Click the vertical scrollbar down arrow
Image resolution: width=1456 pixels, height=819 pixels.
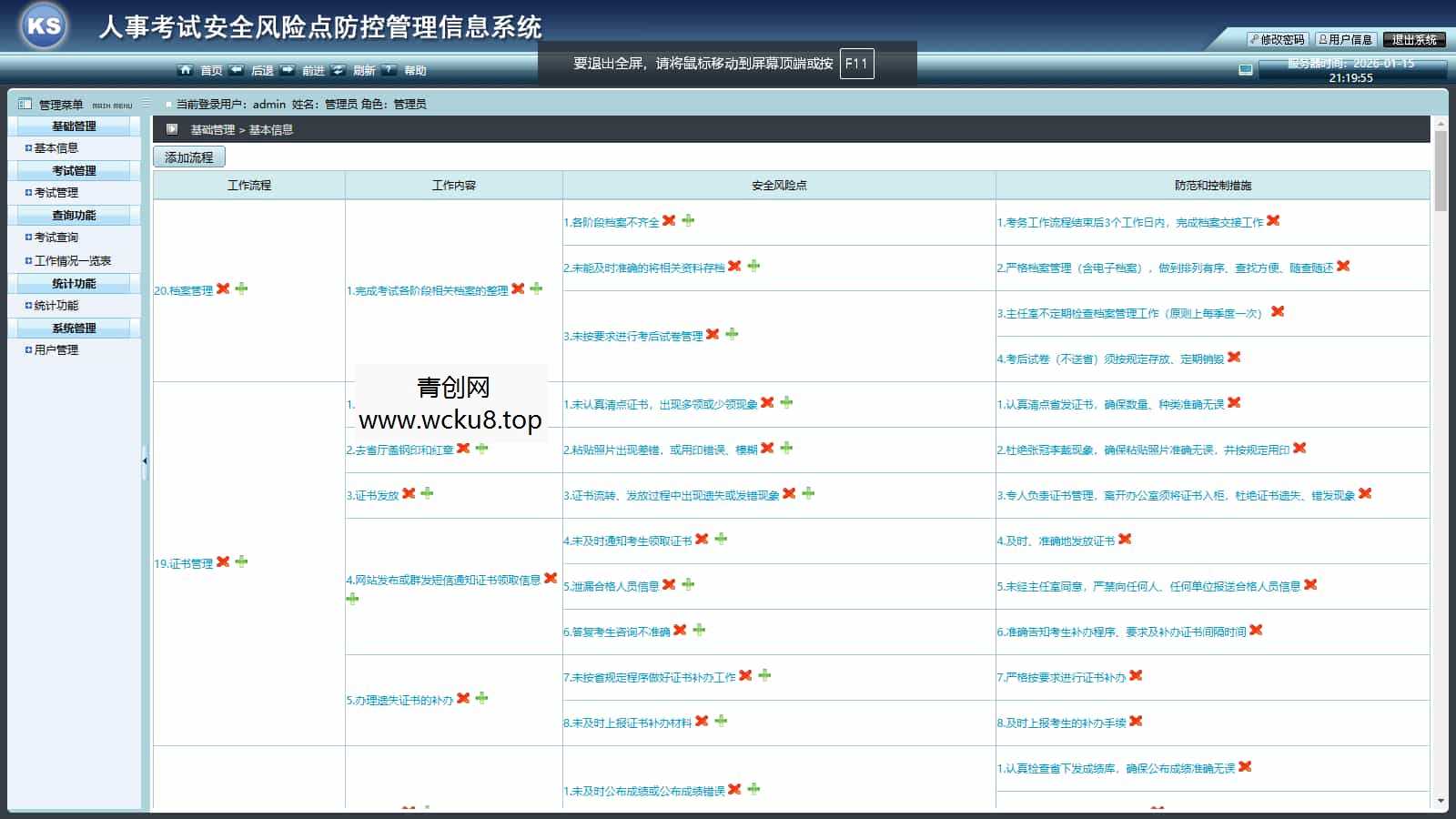point(1440,802)
